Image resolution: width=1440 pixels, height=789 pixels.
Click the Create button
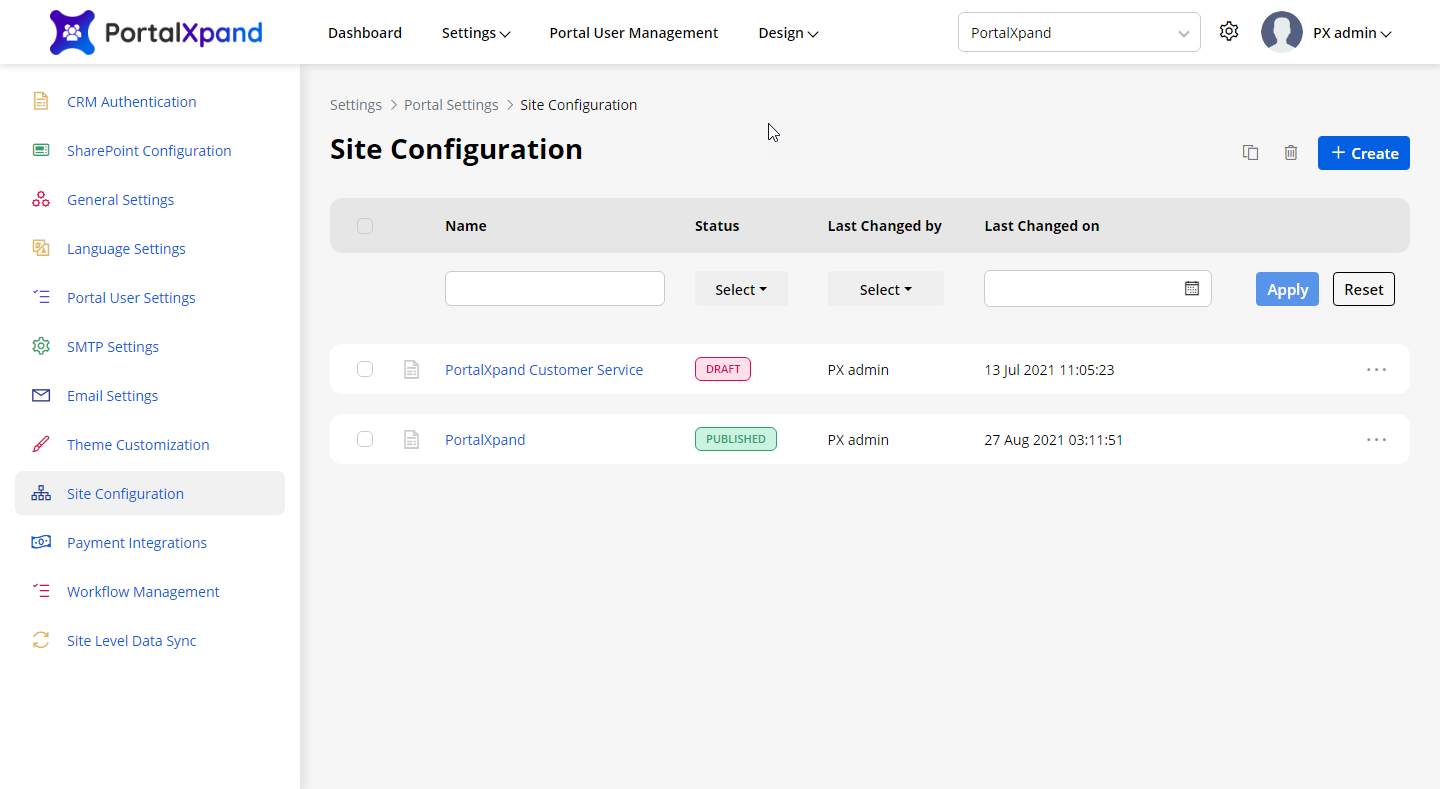click(1363, 153)
